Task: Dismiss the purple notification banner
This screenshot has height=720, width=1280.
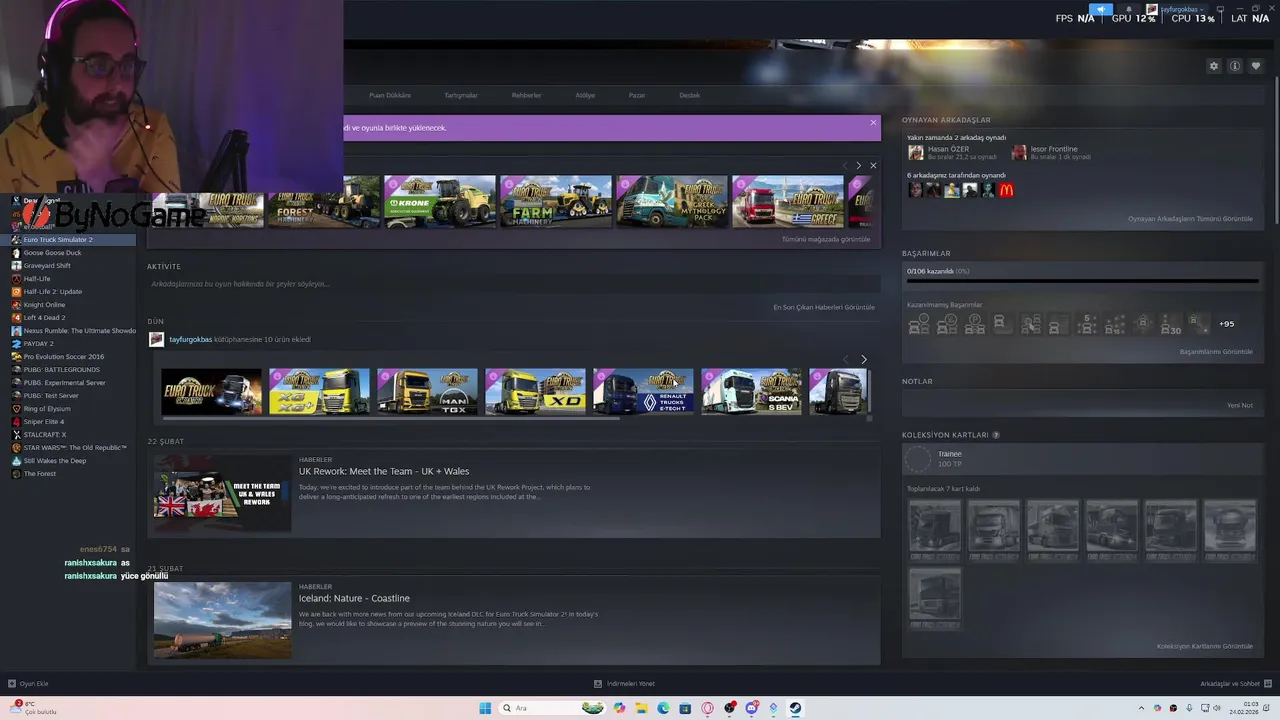Action: (x=873, y=123)
